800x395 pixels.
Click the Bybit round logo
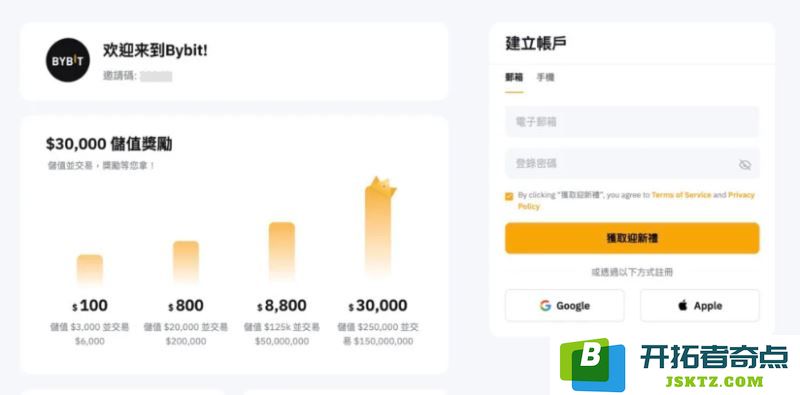pyautogui.click(x=68, y=60)
